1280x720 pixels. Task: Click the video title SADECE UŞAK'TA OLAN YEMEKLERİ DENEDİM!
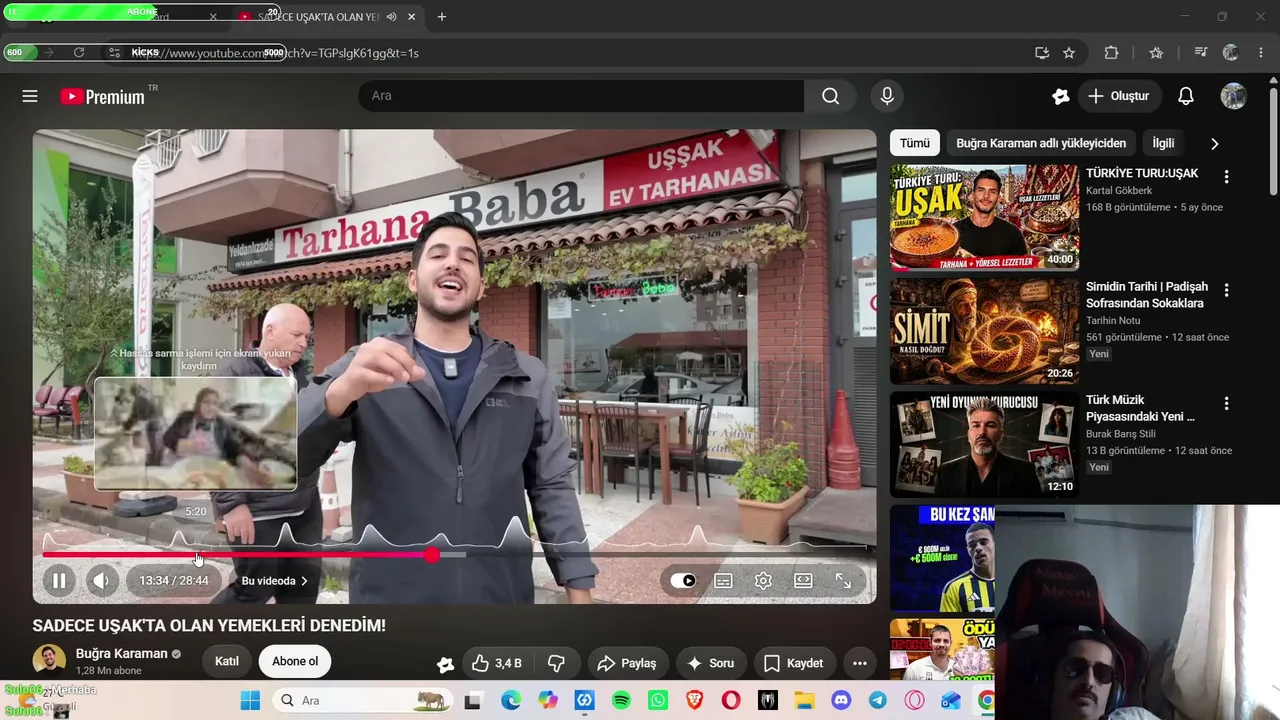209,626
